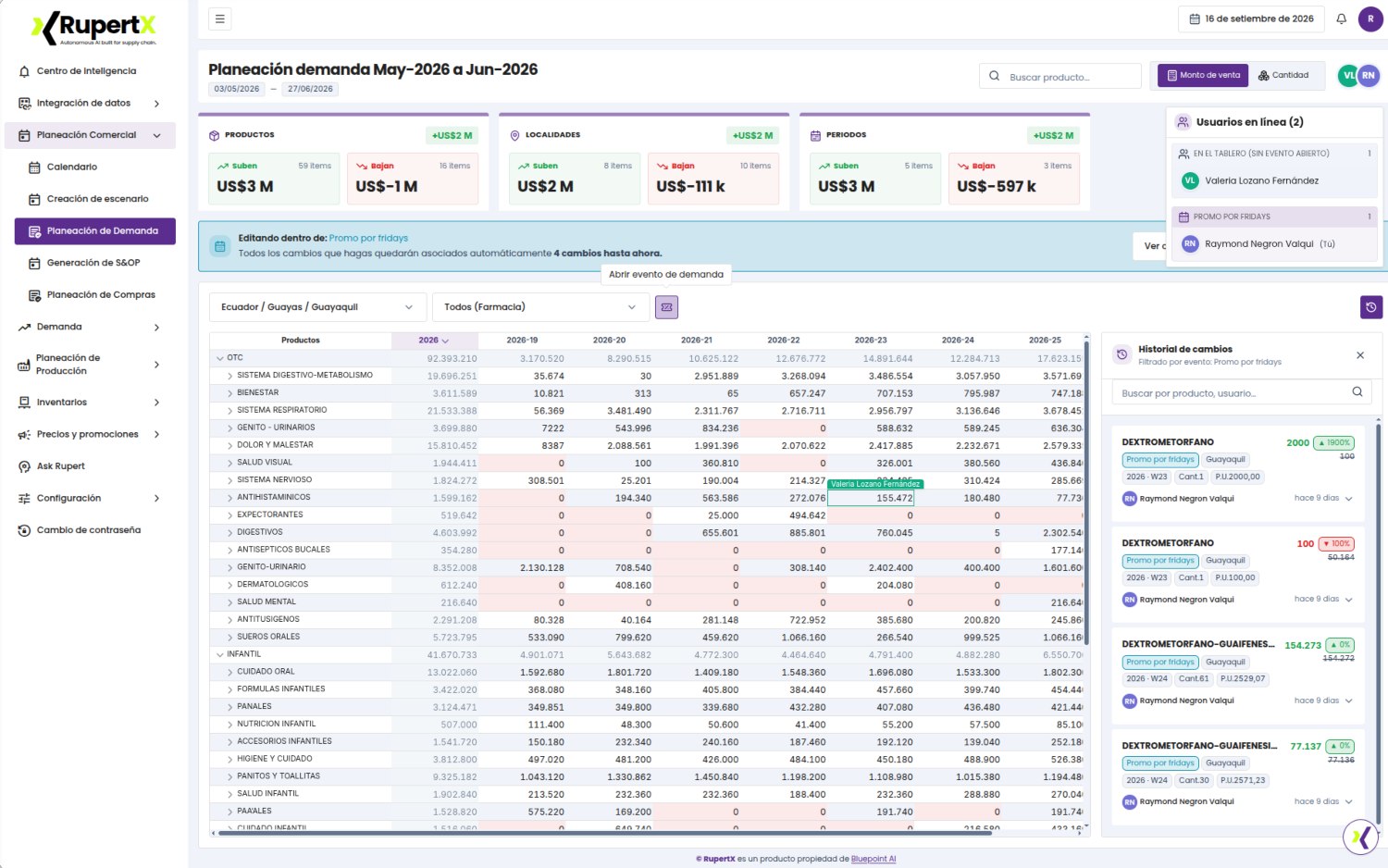Expand the 77.137 change entry details

tap(1349, 801)
